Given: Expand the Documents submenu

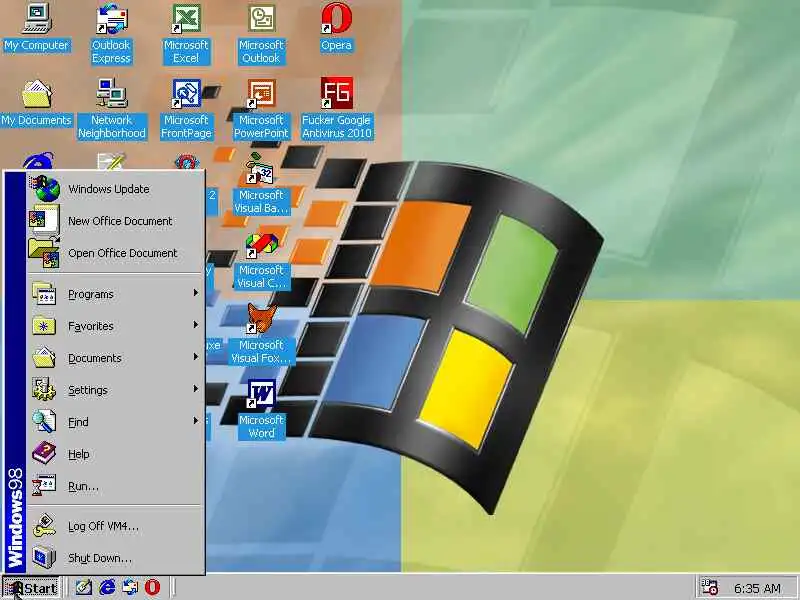Looking at the screenshot, I should (116, 358).
